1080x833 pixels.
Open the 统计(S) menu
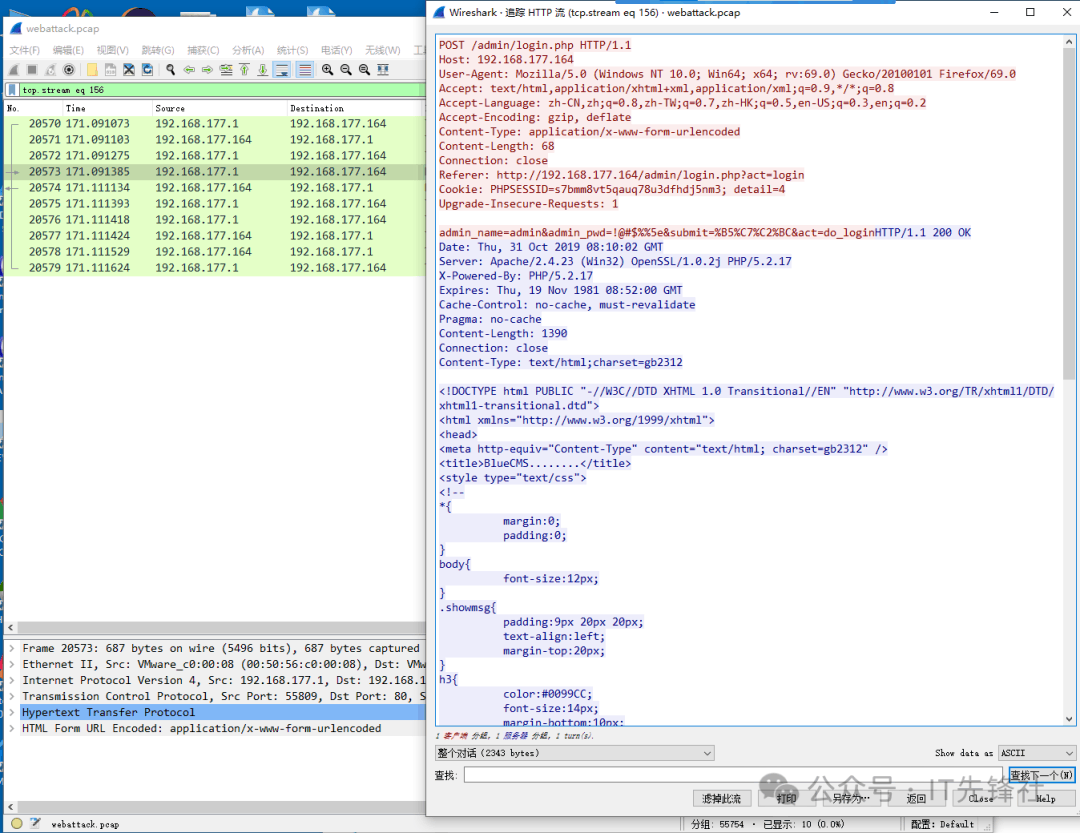[x=292, y=50]
